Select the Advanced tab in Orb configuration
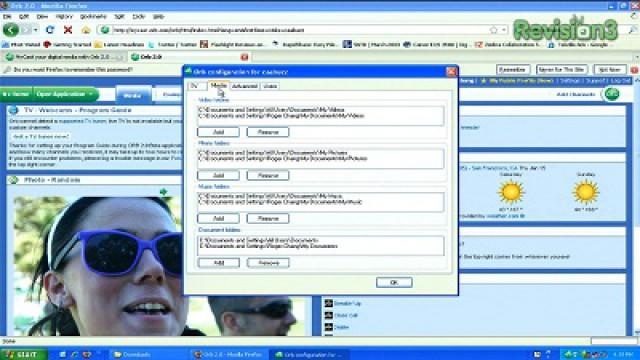The height and width of the screenshot is (360, 640). click(245, 86)
